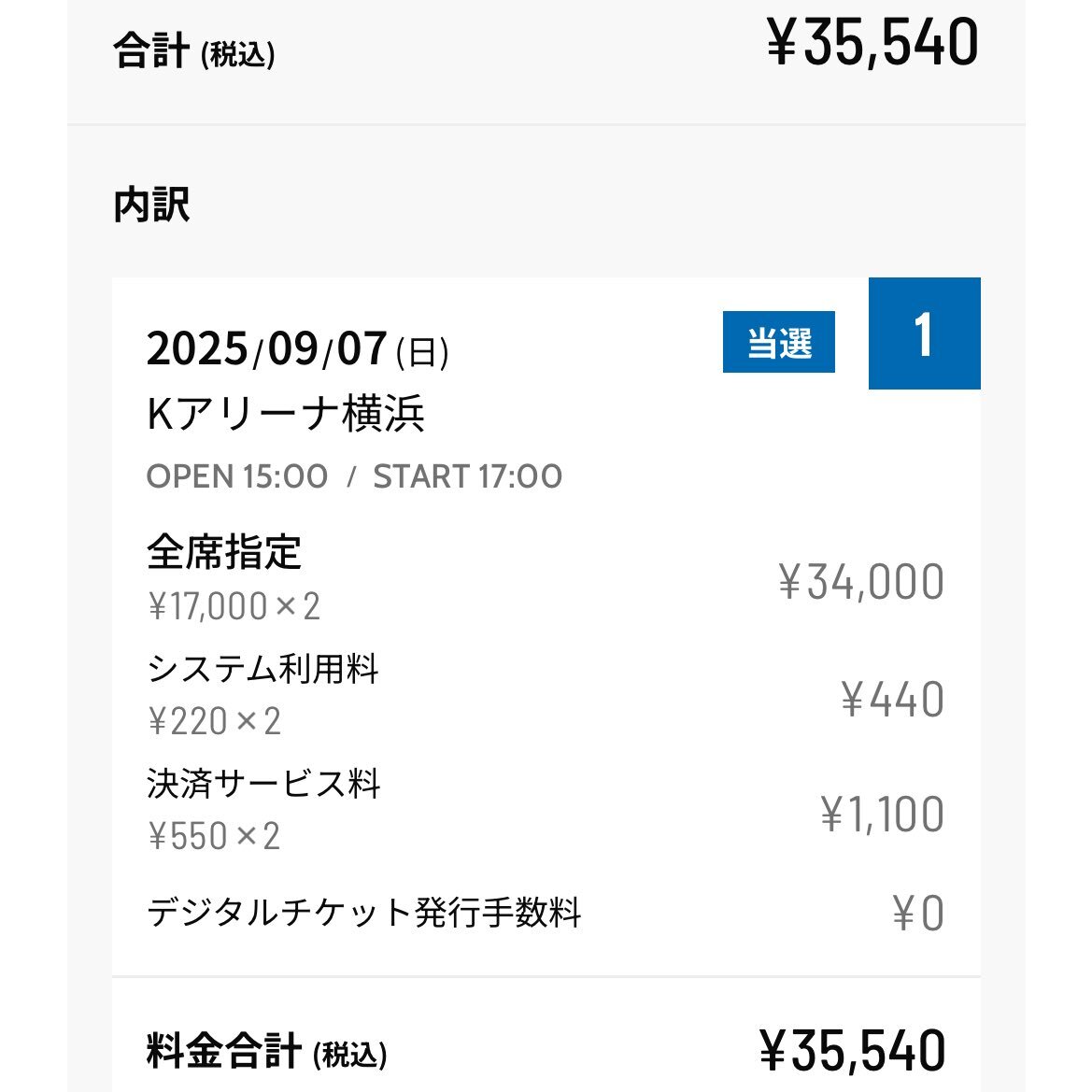This screenshot has width=1092, height=1092.
Task: Click the ¥1,100 payment service amount
Action: click(x=882, y=815)
